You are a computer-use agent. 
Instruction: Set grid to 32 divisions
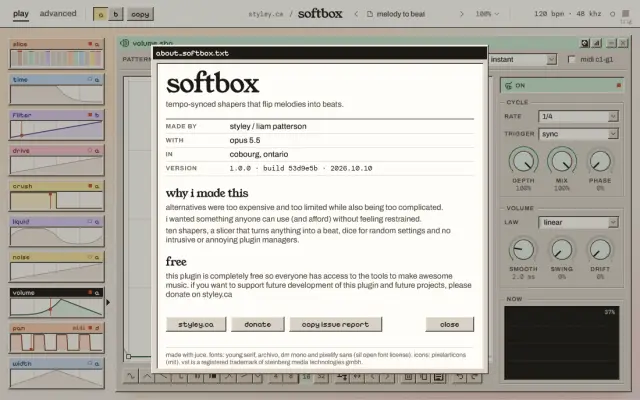click(321, 376)
